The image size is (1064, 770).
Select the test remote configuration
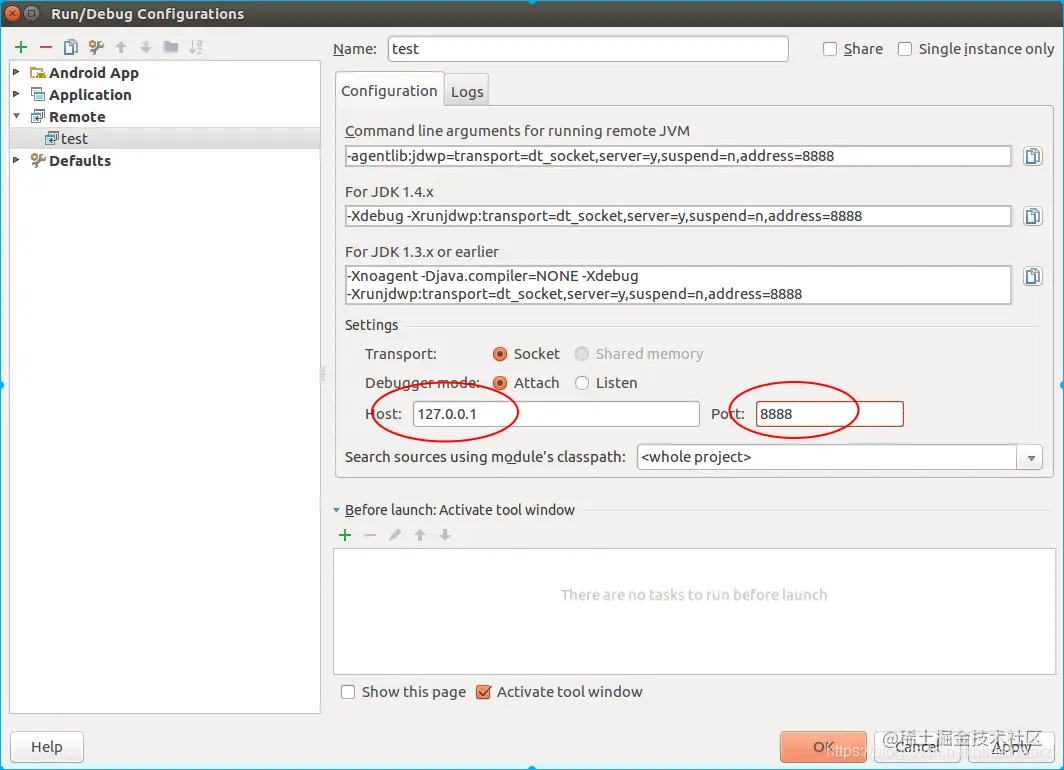click(x=164, y=138)
